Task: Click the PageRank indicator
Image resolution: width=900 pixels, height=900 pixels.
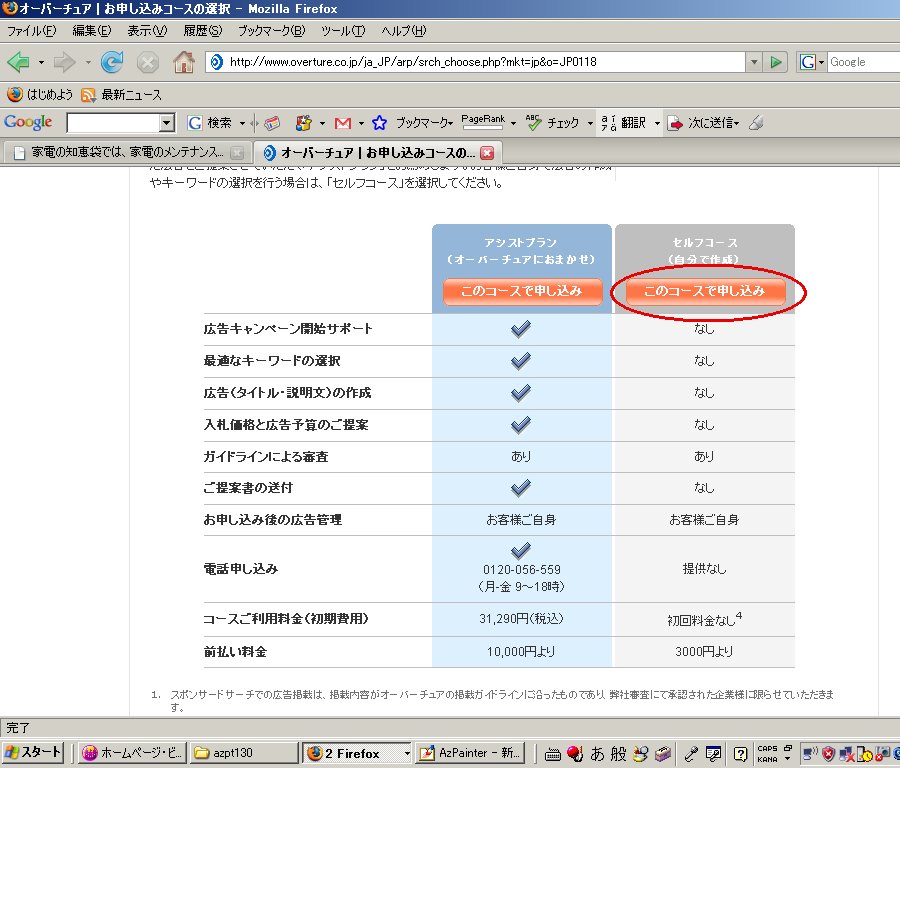Action: pyautogui.click(x=483, y=122)
